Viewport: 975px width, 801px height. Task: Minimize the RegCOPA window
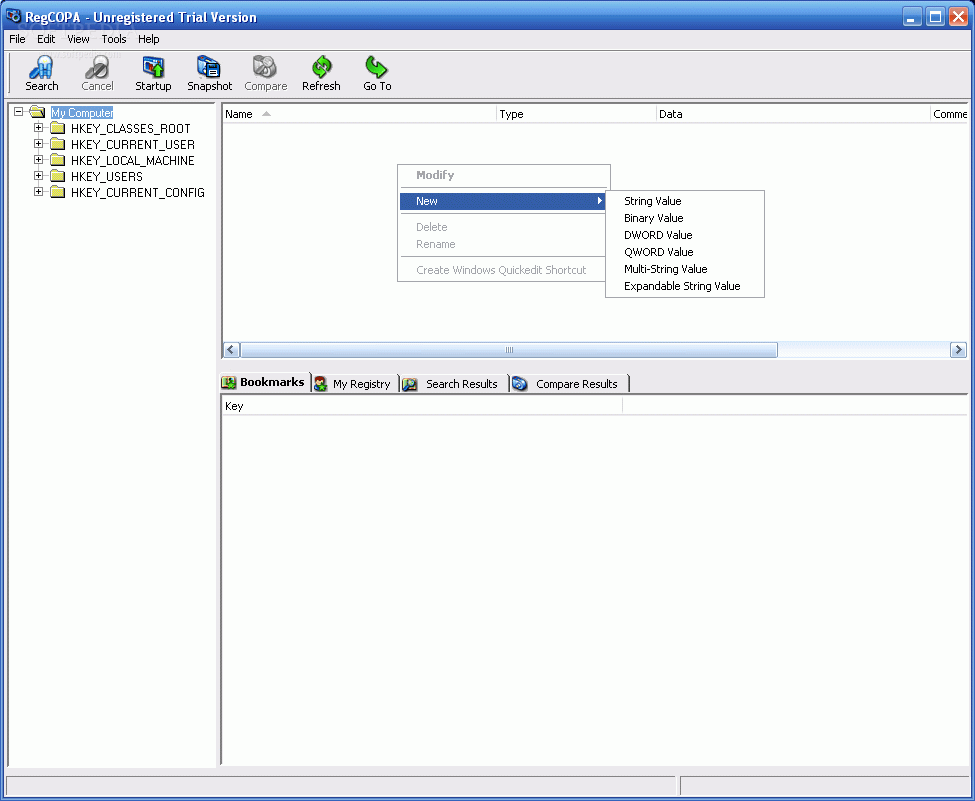(x=912, y=16)
